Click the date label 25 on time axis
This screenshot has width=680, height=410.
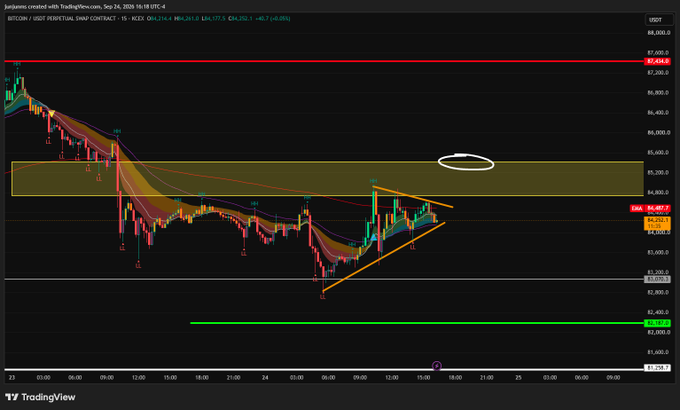tap(518, 377)
